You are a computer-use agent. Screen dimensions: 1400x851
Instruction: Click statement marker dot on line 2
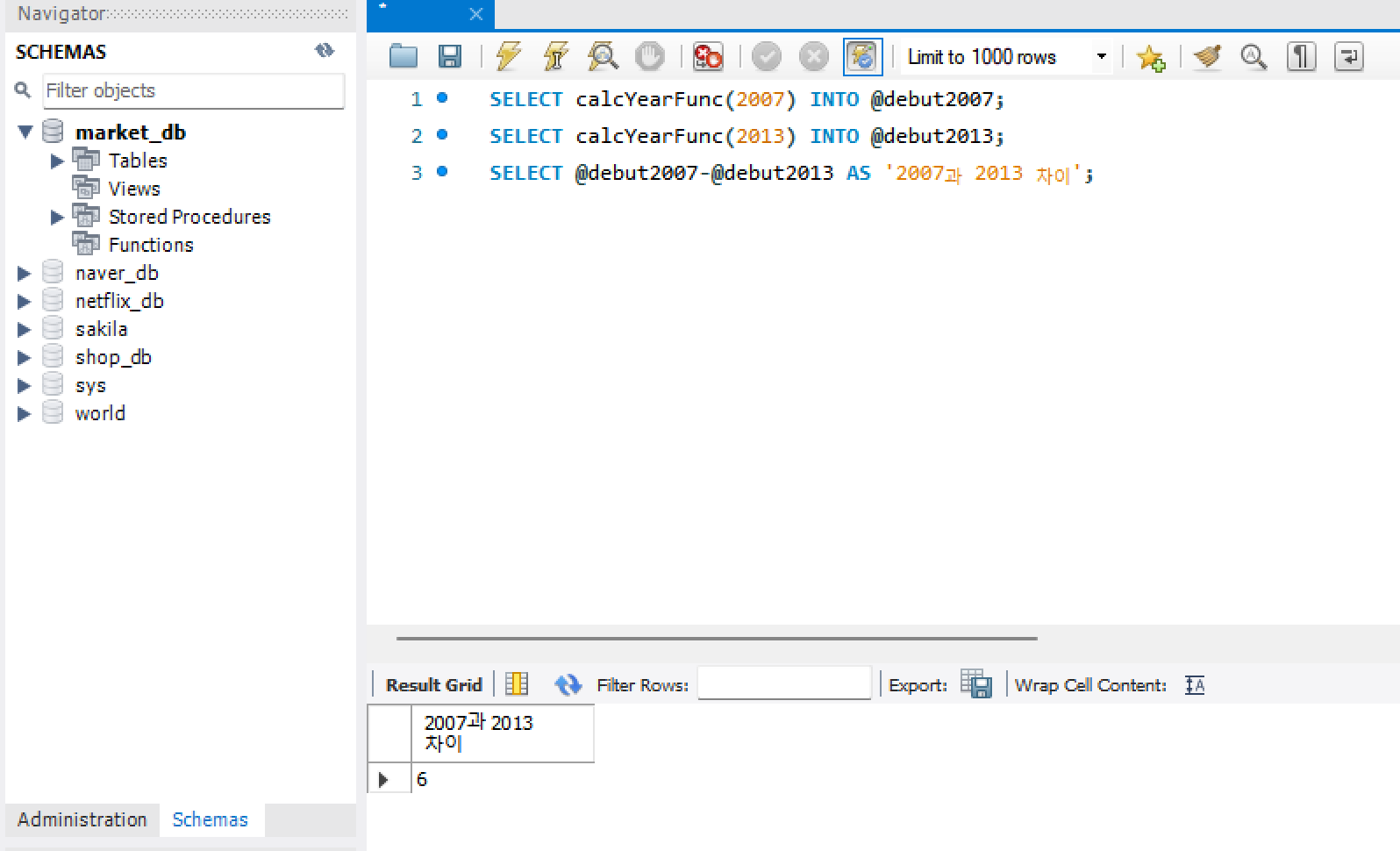442,135
